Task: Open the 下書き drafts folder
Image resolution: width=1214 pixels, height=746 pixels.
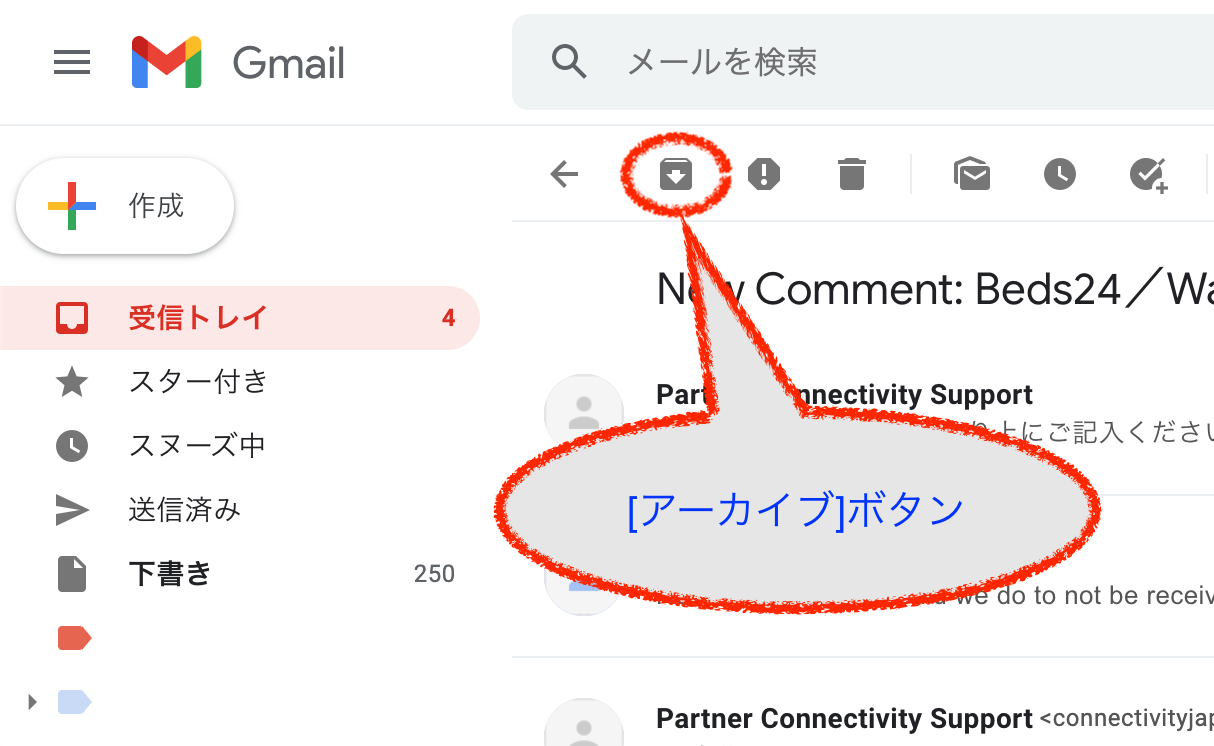Action: pos(170,574)
